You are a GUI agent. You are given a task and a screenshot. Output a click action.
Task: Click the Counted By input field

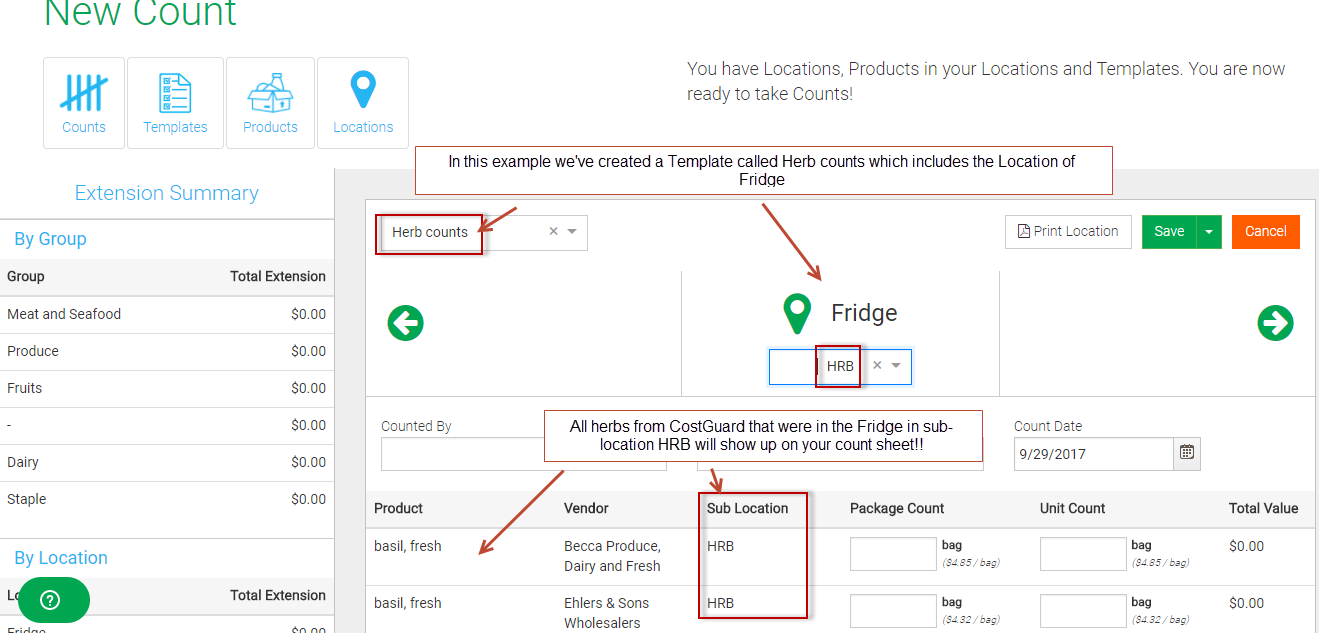[x=460, y=454]
